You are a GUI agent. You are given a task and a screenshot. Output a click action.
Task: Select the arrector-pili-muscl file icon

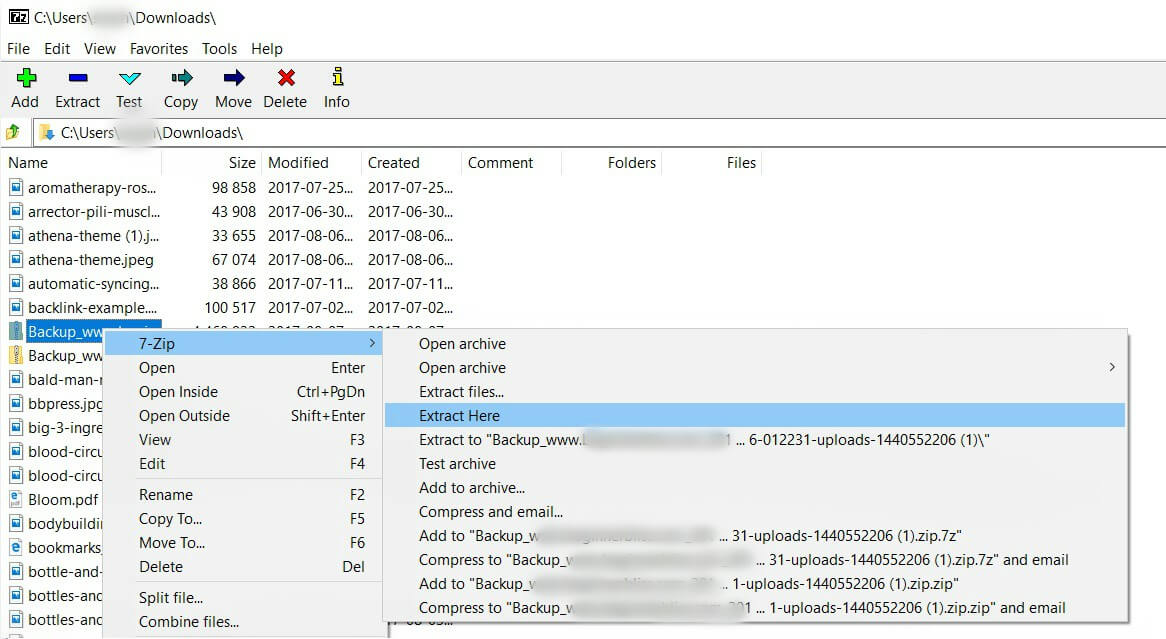[16, 211]
